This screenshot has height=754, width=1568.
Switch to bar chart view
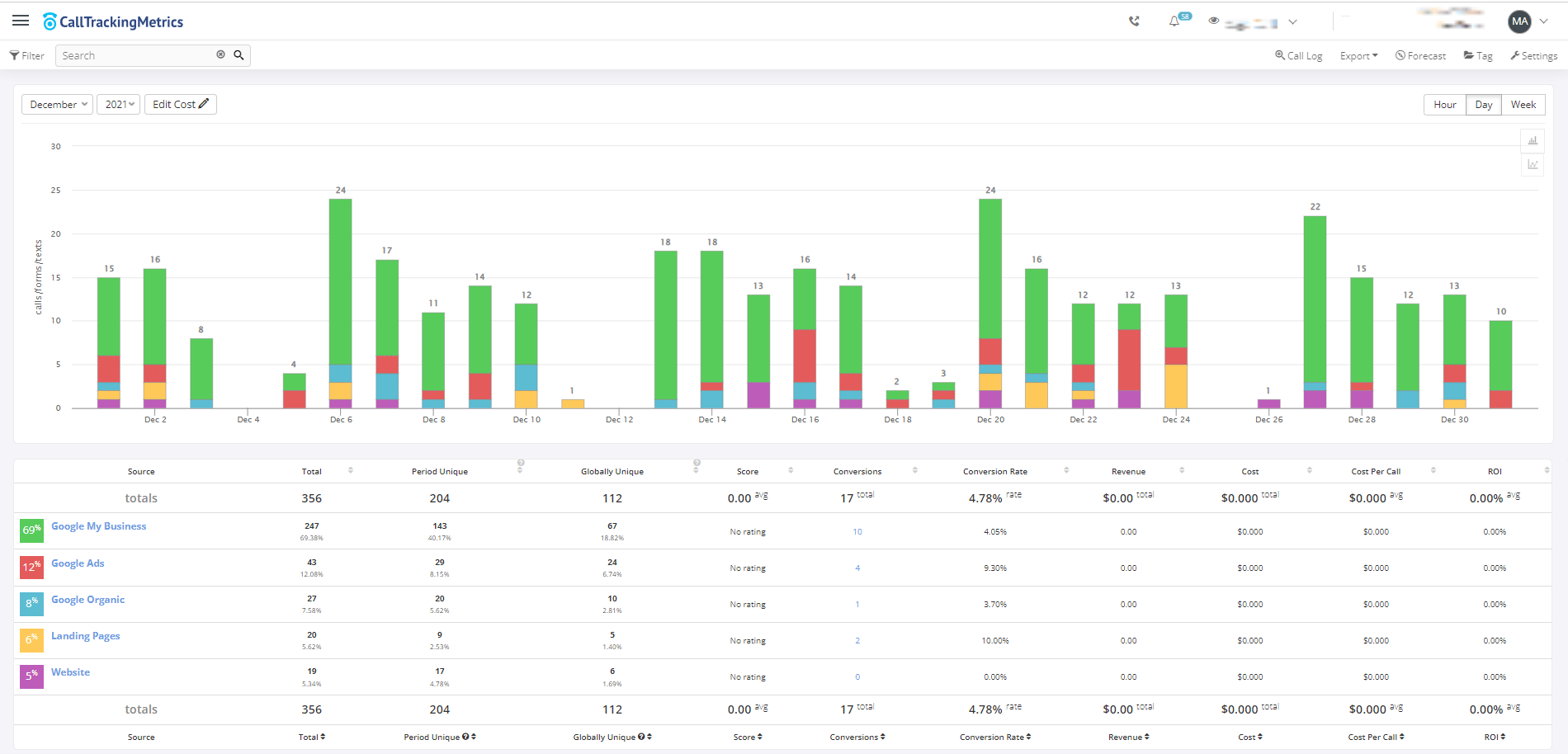click(x=1533, y=141)
